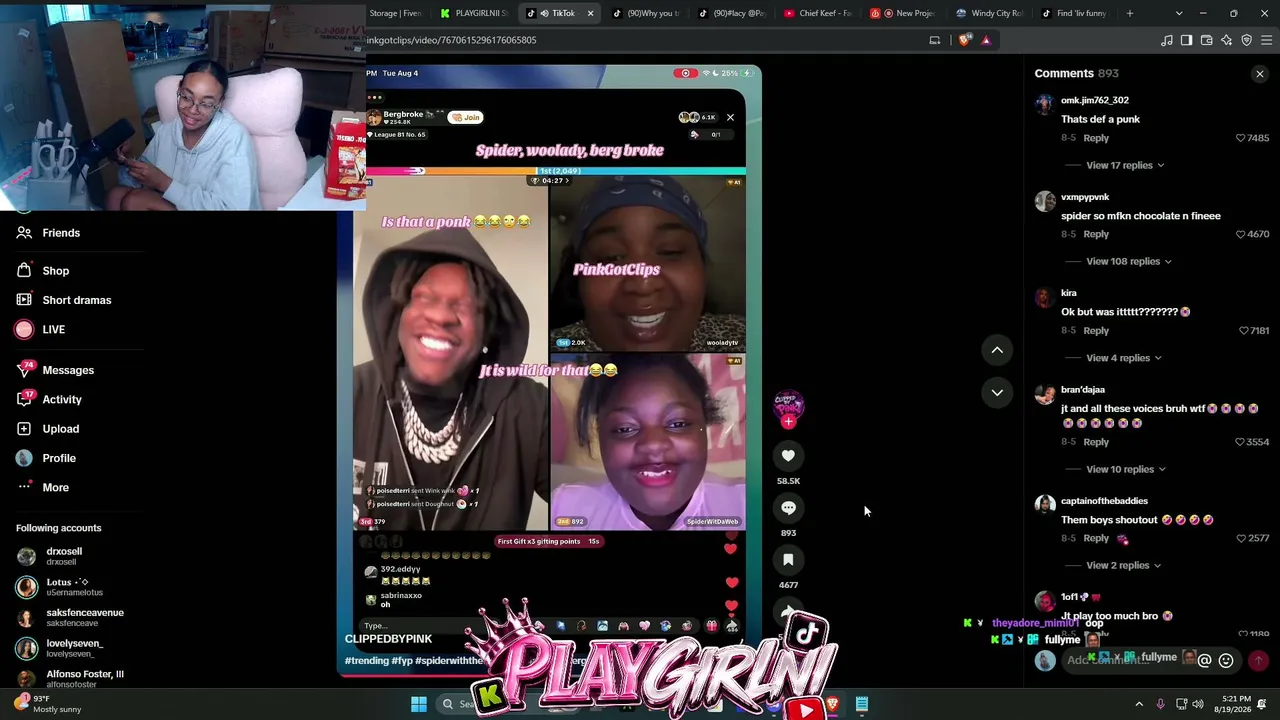Viewport: 1280px width, 720px height.
Task: Like vxmpypvnk's comment
Action: (x=1241, y=234)
